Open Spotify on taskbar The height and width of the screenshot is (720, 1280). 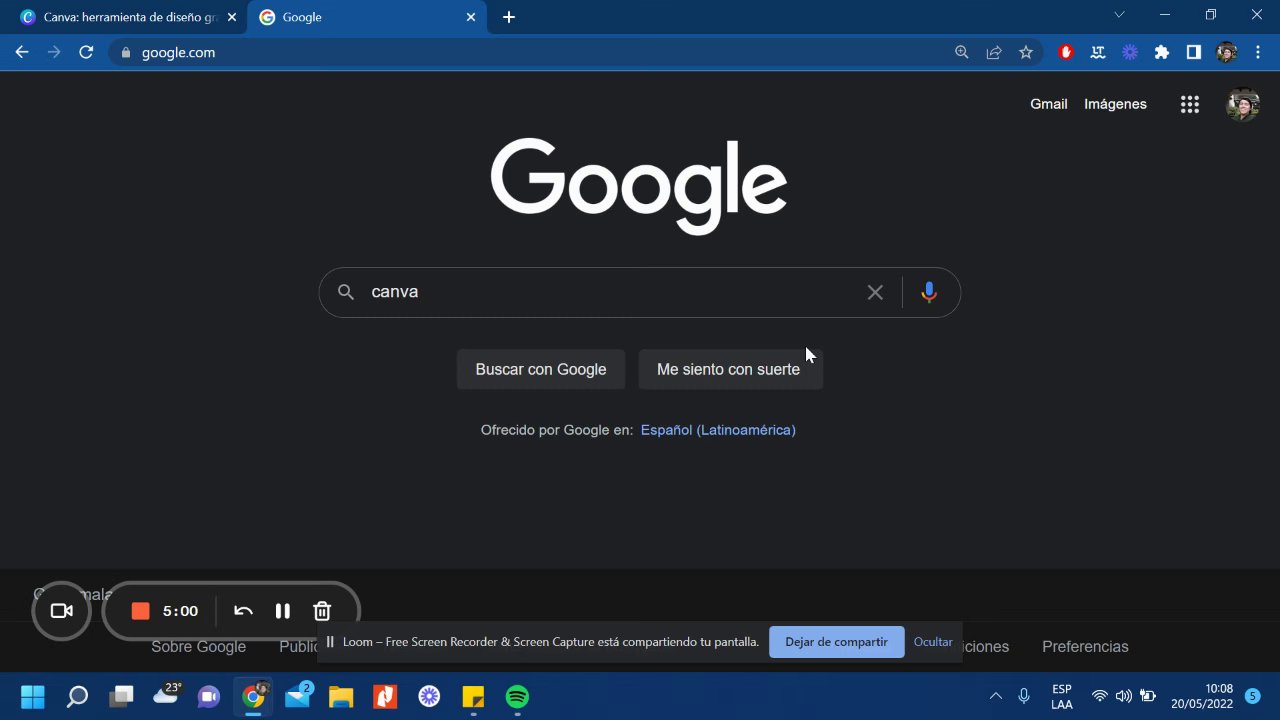[x=517, y=696]
